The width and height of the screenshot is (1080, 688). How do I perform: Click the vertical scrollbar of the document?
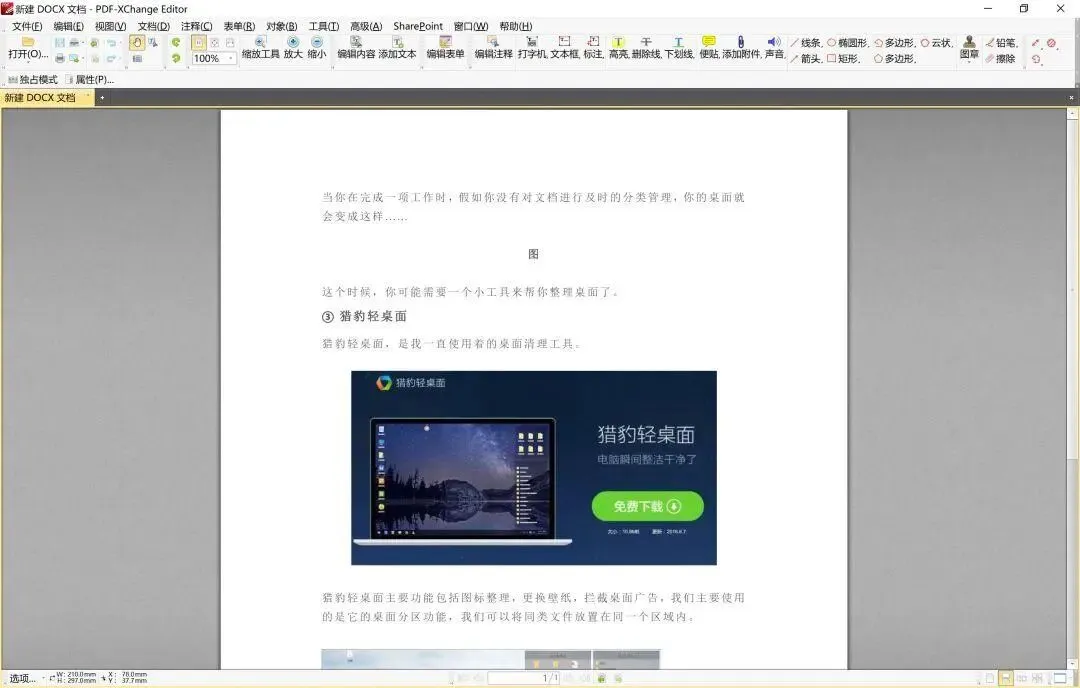(x=1072, y=386)
